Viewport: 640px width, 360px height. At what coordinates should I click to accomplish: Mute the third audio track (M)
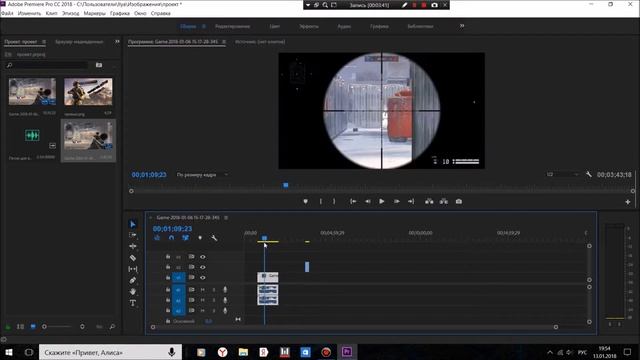[202, 311]
